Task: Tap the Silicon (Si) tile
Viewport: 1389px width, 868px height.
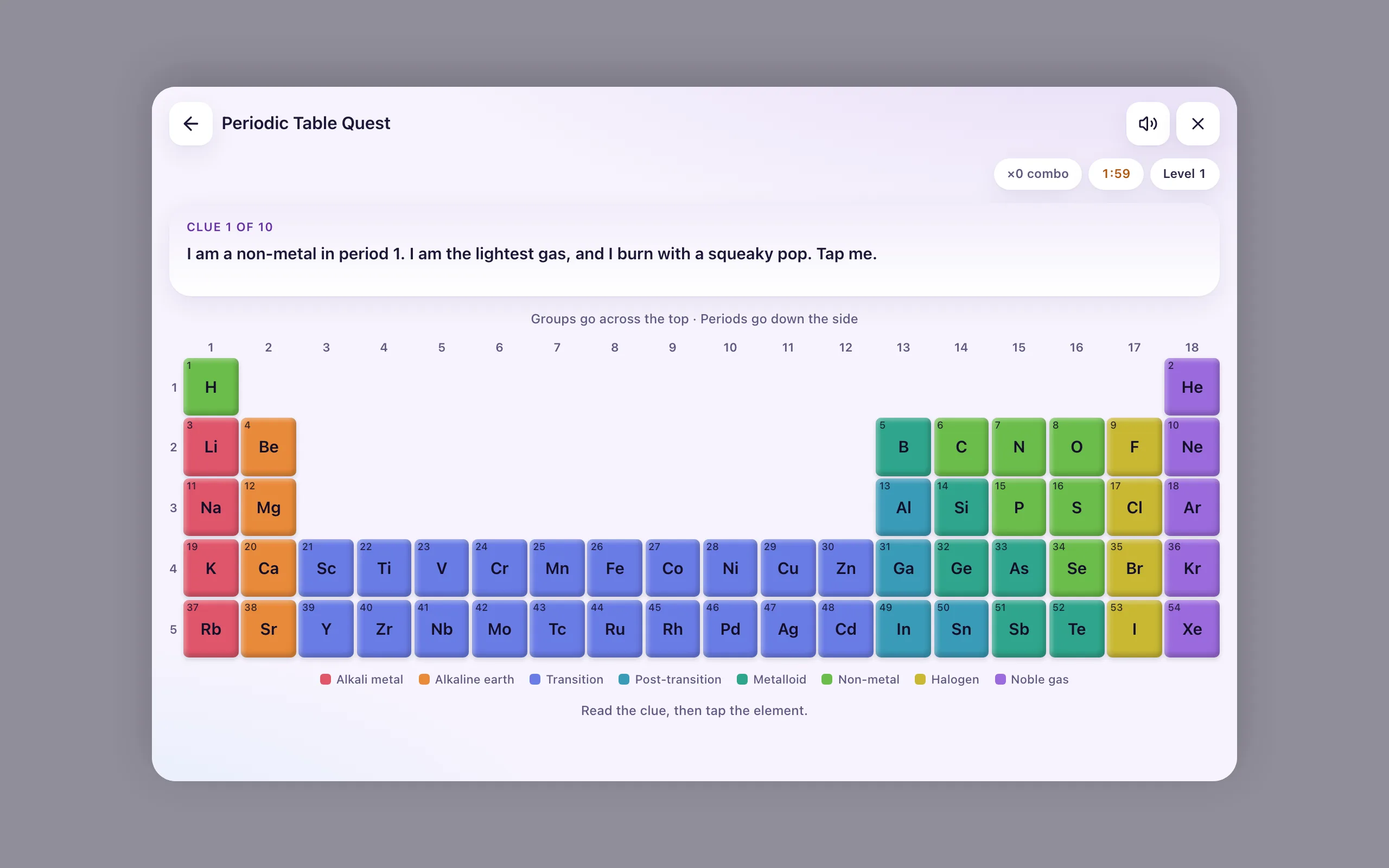Action: [961, 507]
